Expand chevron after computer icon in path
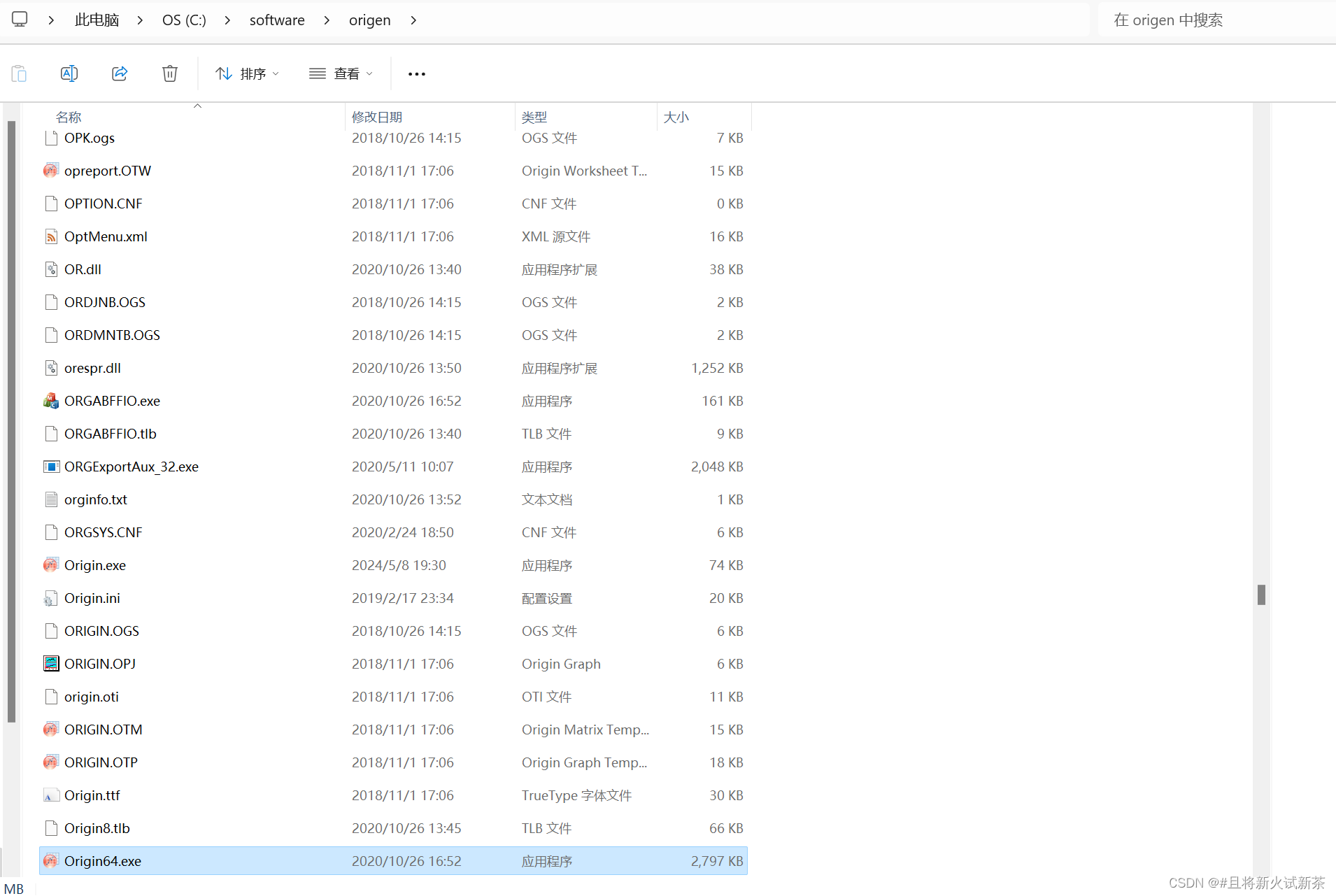Viewport: 1336px width, 896px height. click(x=51, y=20)
